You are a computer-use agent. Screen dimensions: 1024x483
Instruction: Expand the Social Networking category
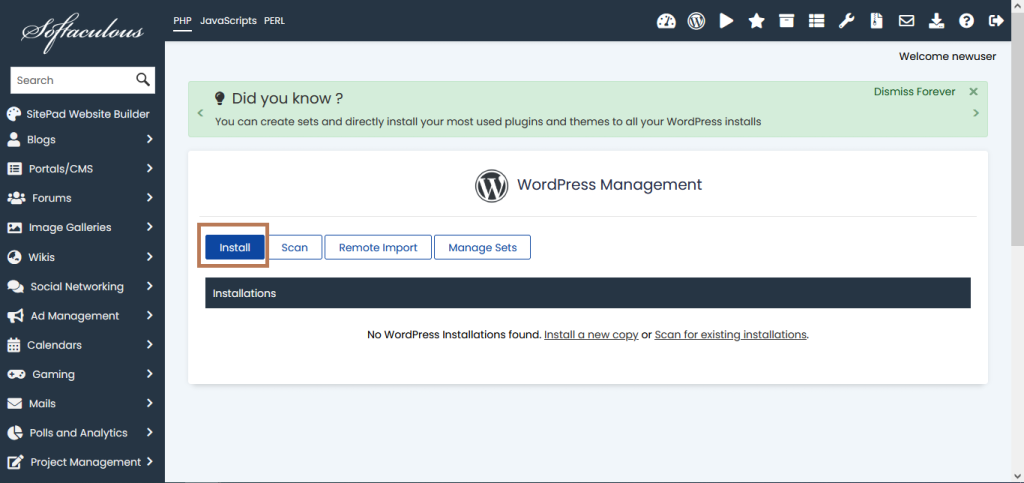click(82, 286)
